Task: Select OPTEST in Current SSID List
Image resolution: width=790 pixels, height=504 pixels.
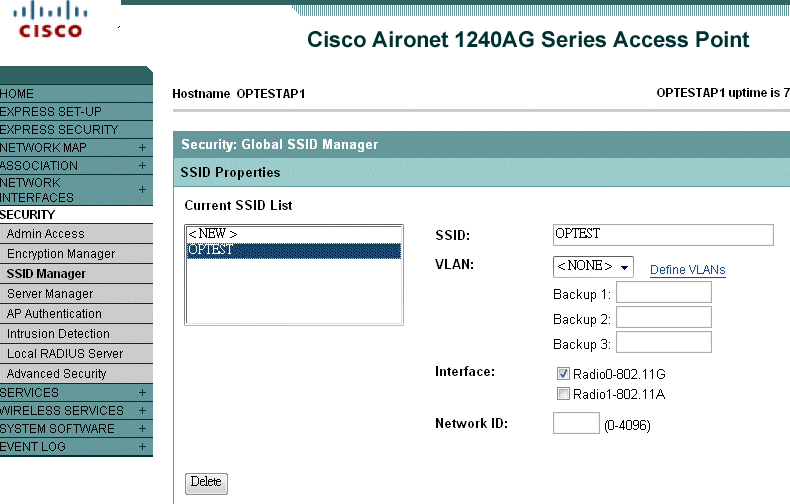Action: click(294, 250)
